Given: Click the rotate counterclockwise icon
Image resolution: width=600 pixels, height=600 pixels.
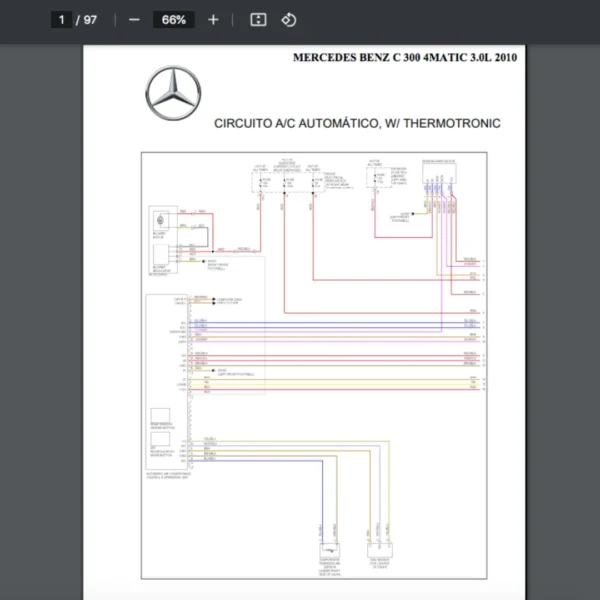Looking at the screenshot, I should [288, 20].
